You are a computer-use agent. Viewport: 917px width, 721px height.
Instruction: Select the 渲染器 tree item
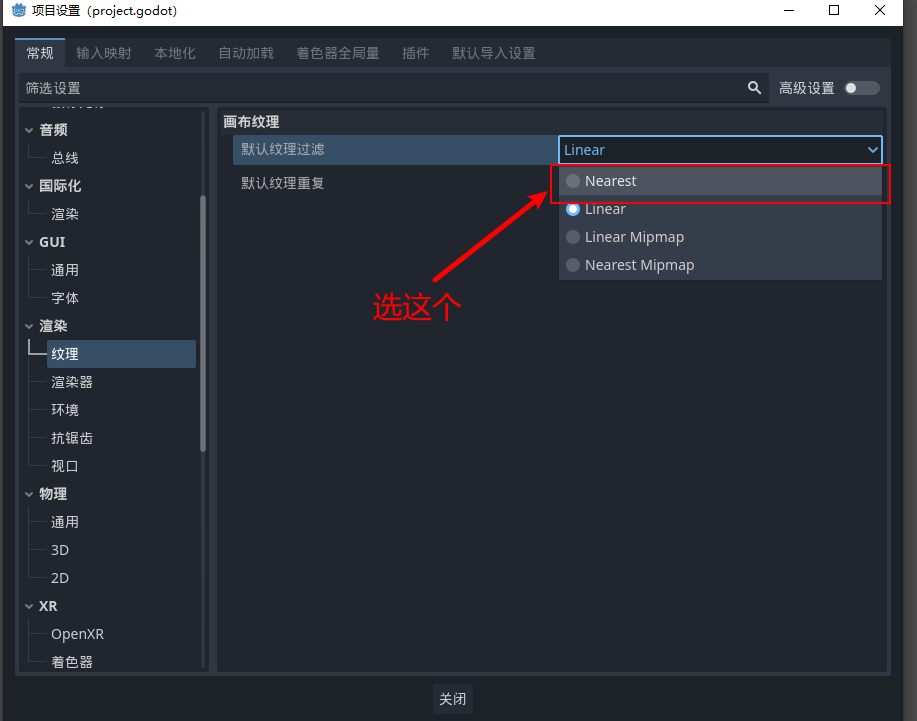[71, 382]
